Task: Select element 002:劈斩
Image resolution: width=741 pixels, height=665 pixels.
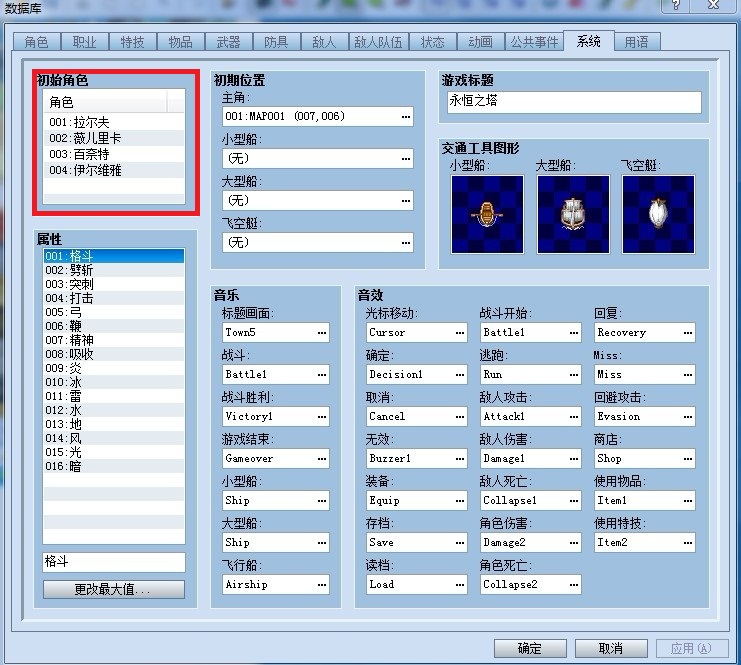Action: point(114,270)
